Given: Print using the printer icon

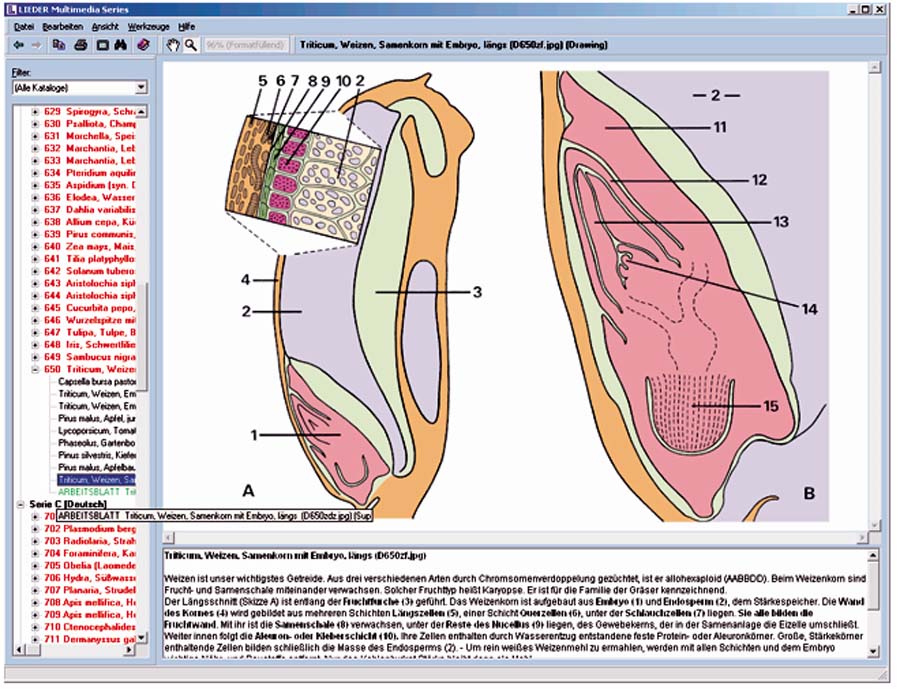Looking at the screenshot, I should pos(81,45).
